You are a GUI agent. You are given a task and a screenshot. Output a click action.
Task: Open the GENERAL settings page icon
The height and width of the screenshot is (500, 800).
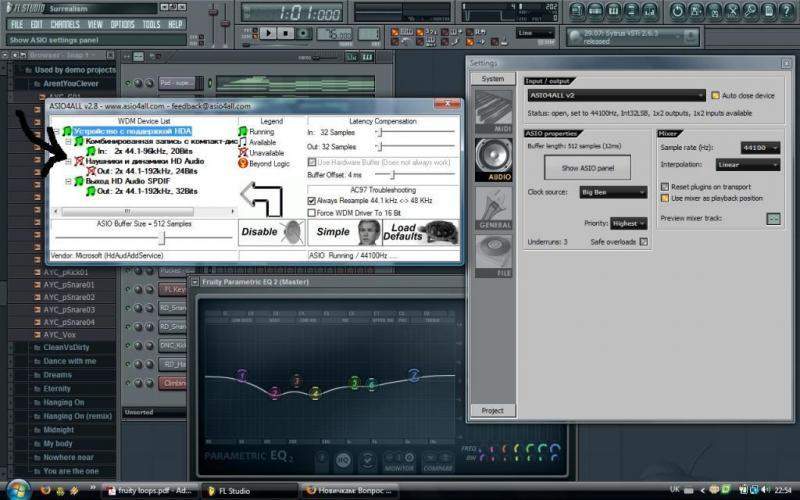492,206
